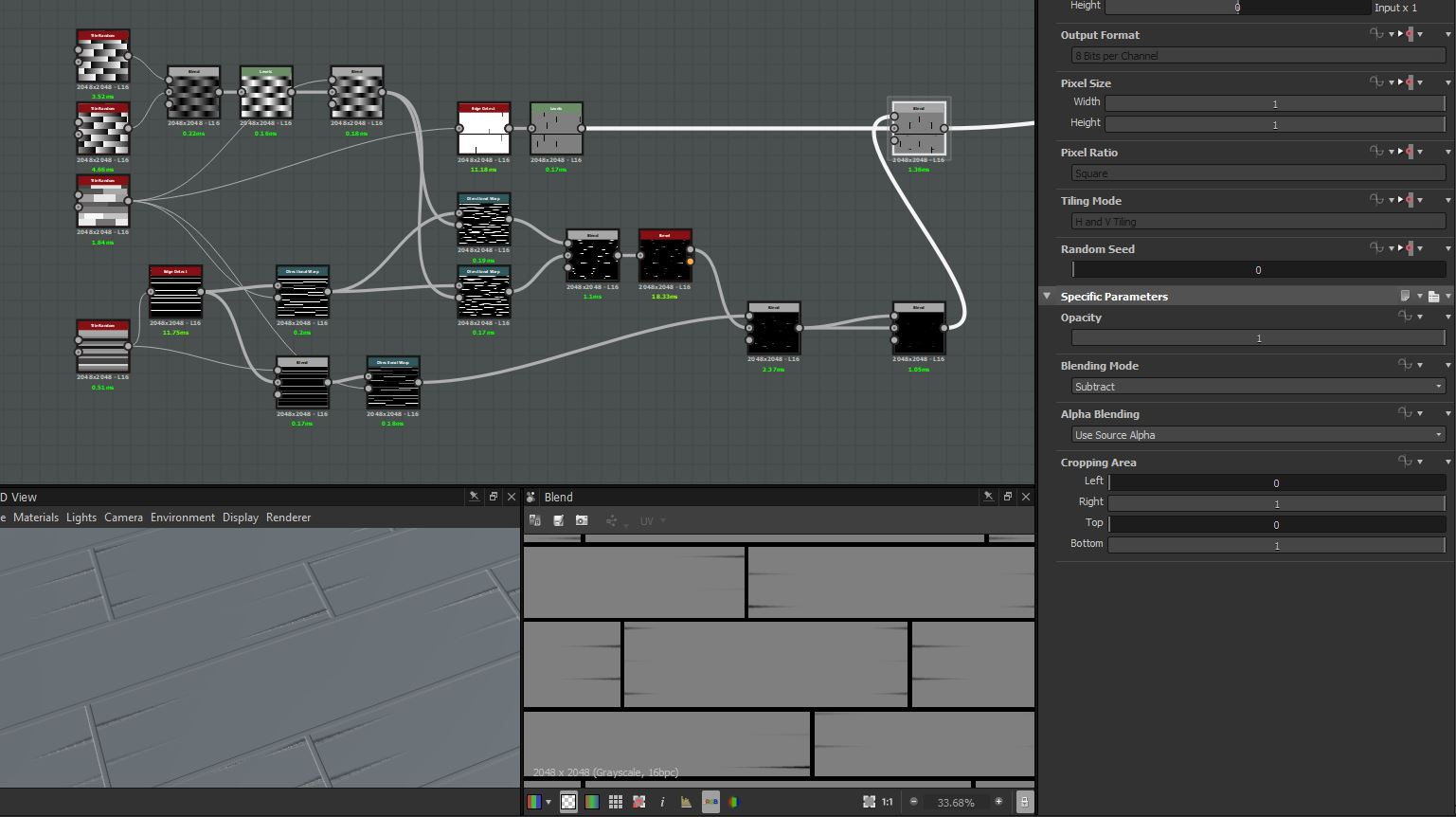Open the UV dropdown in Blend view toolbar
Image resolution: width=1456 pixels, height=817 pixels.
click(653, 521)
